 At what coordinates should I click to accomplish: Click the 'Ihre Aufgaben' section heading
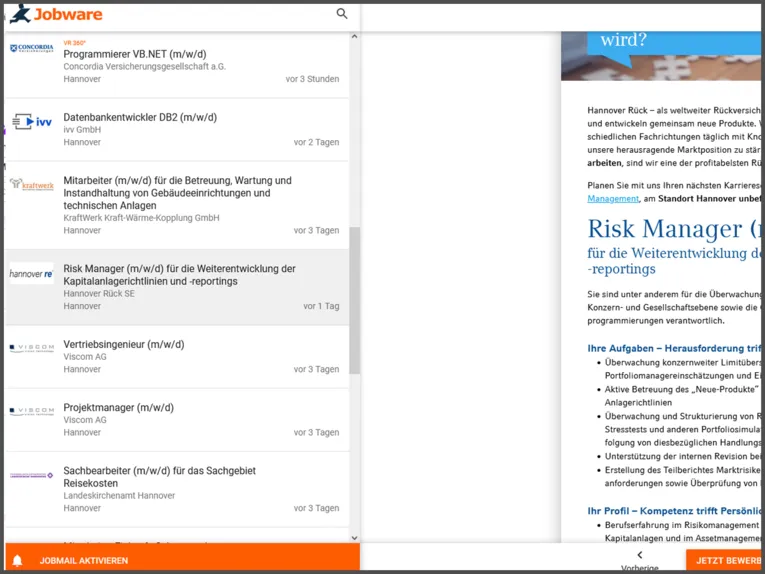point(675,348)
